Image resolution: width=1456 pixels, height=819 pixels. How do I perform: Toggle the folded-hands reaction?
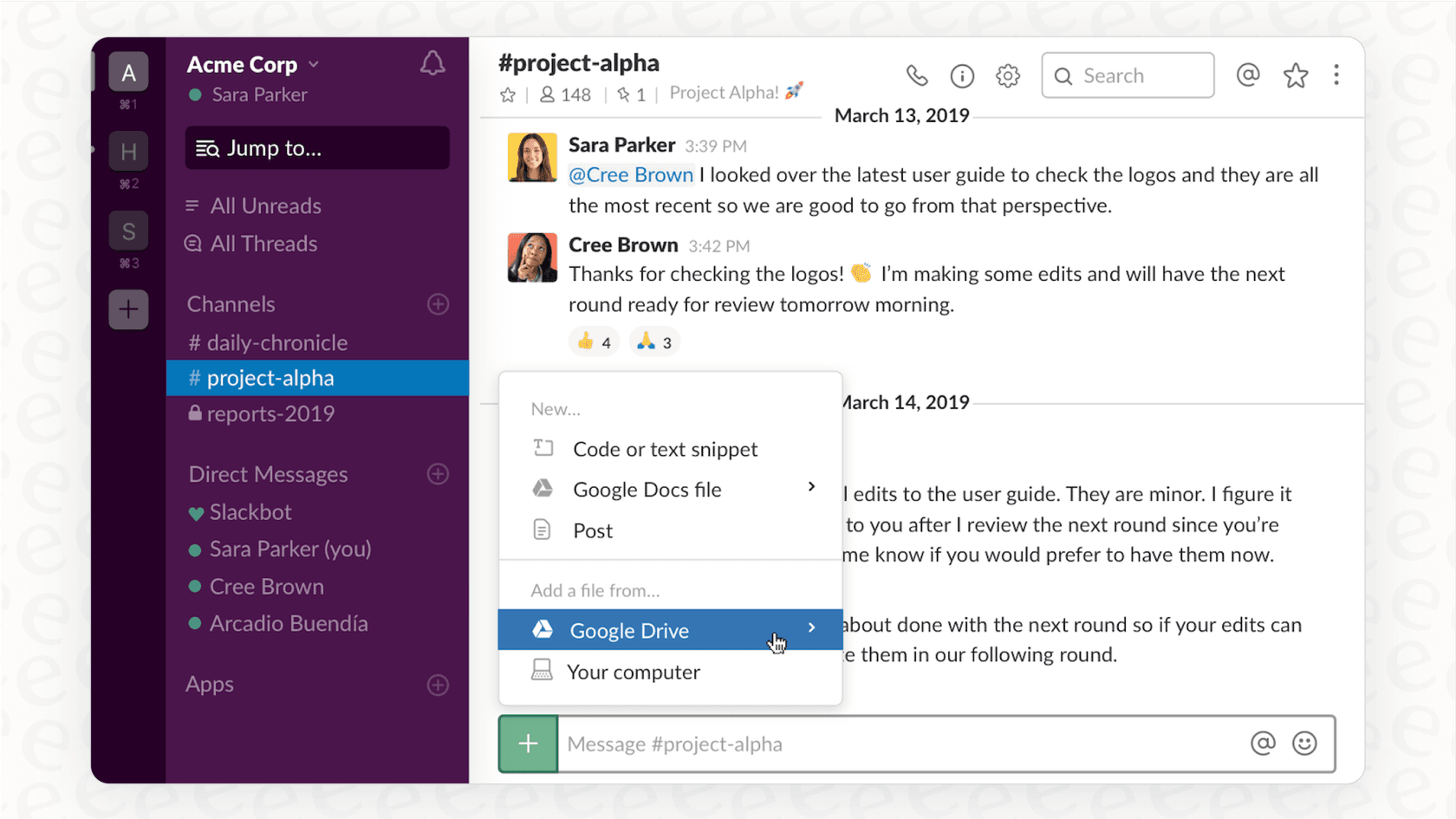(653, 341)
